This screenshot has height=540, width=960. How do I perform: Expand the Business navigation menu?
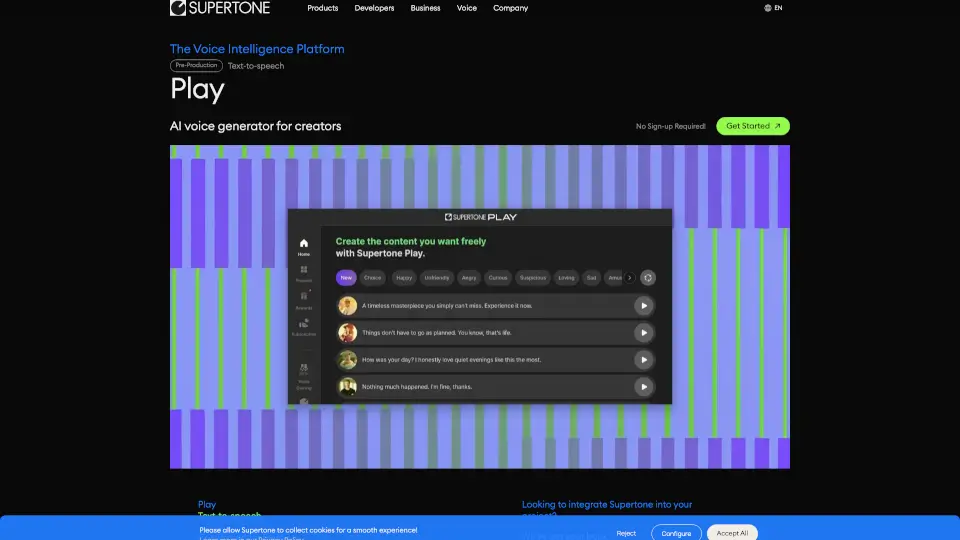pyautogui.click(x=425, y=8)
